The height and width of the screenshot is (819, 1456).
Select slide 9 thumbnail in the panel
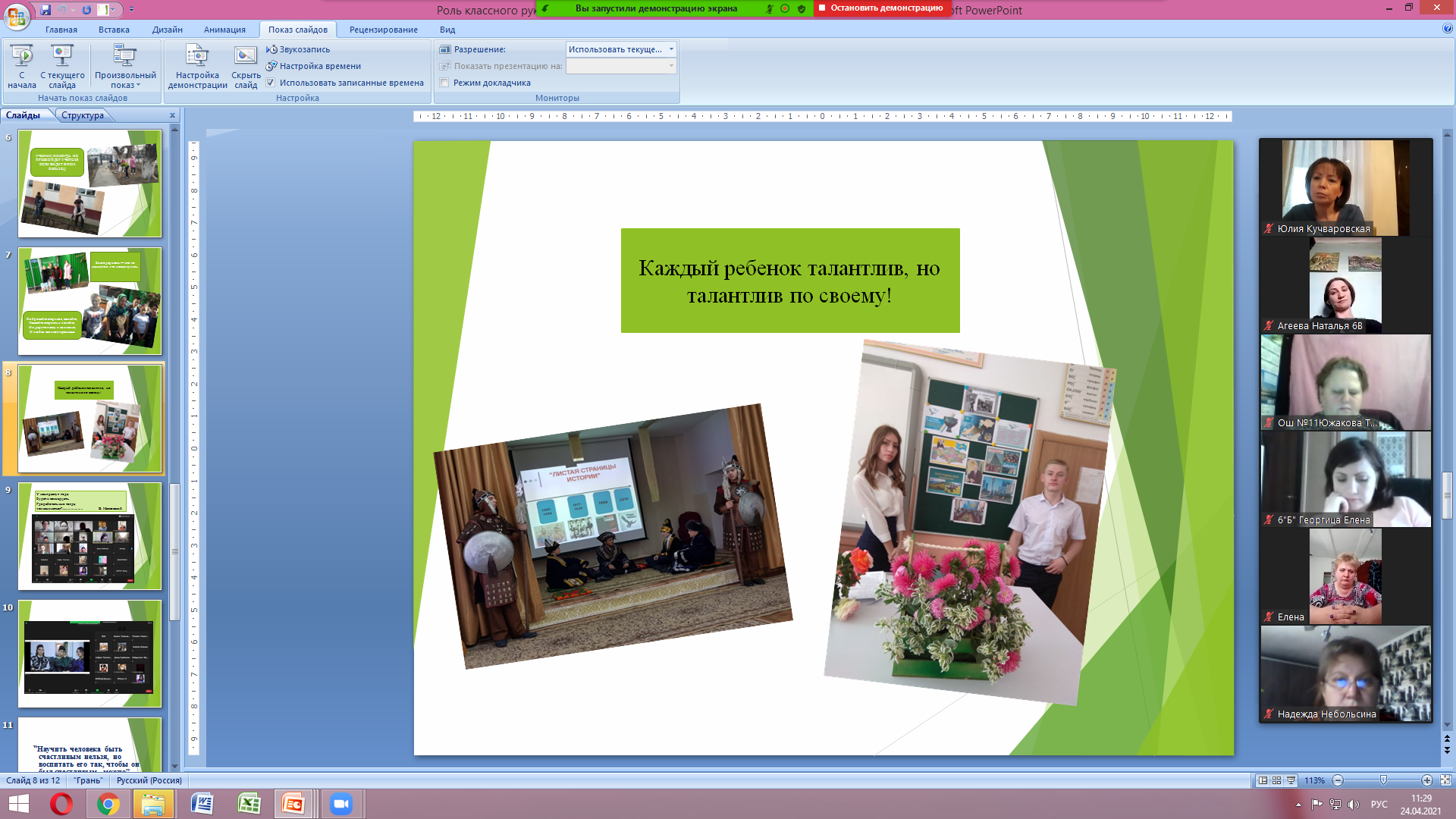pos(89,536)
